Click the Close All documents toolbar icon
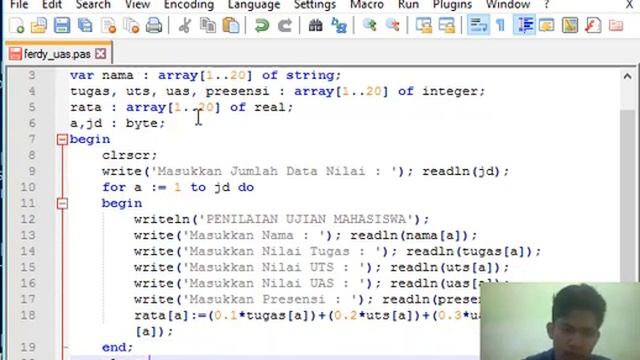Viewport: 640px width, 360px height. click(131, 25)
